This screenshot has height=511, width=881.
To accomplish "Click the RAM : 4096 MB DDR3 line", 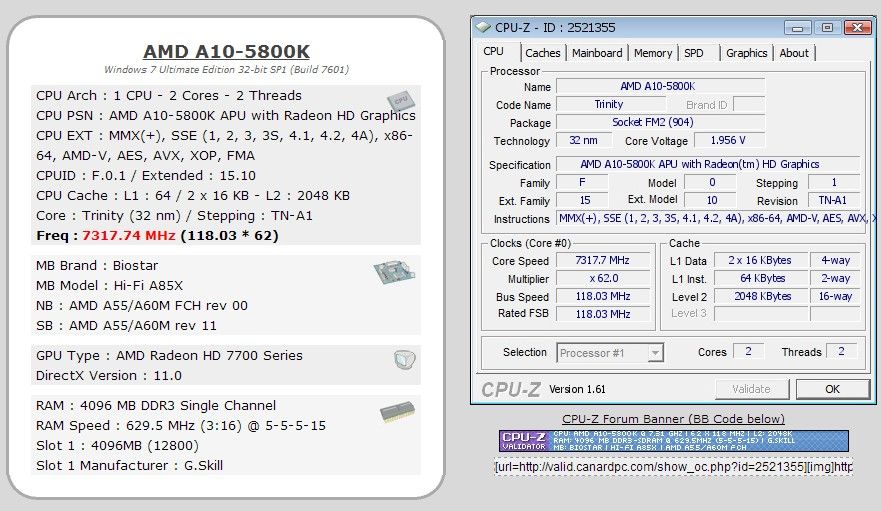I will (156, 405).
